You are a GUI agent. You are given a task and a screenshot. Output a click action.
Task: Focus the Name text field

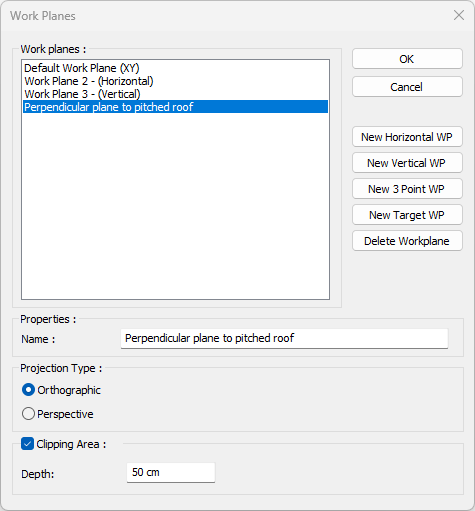pos(284,339)
